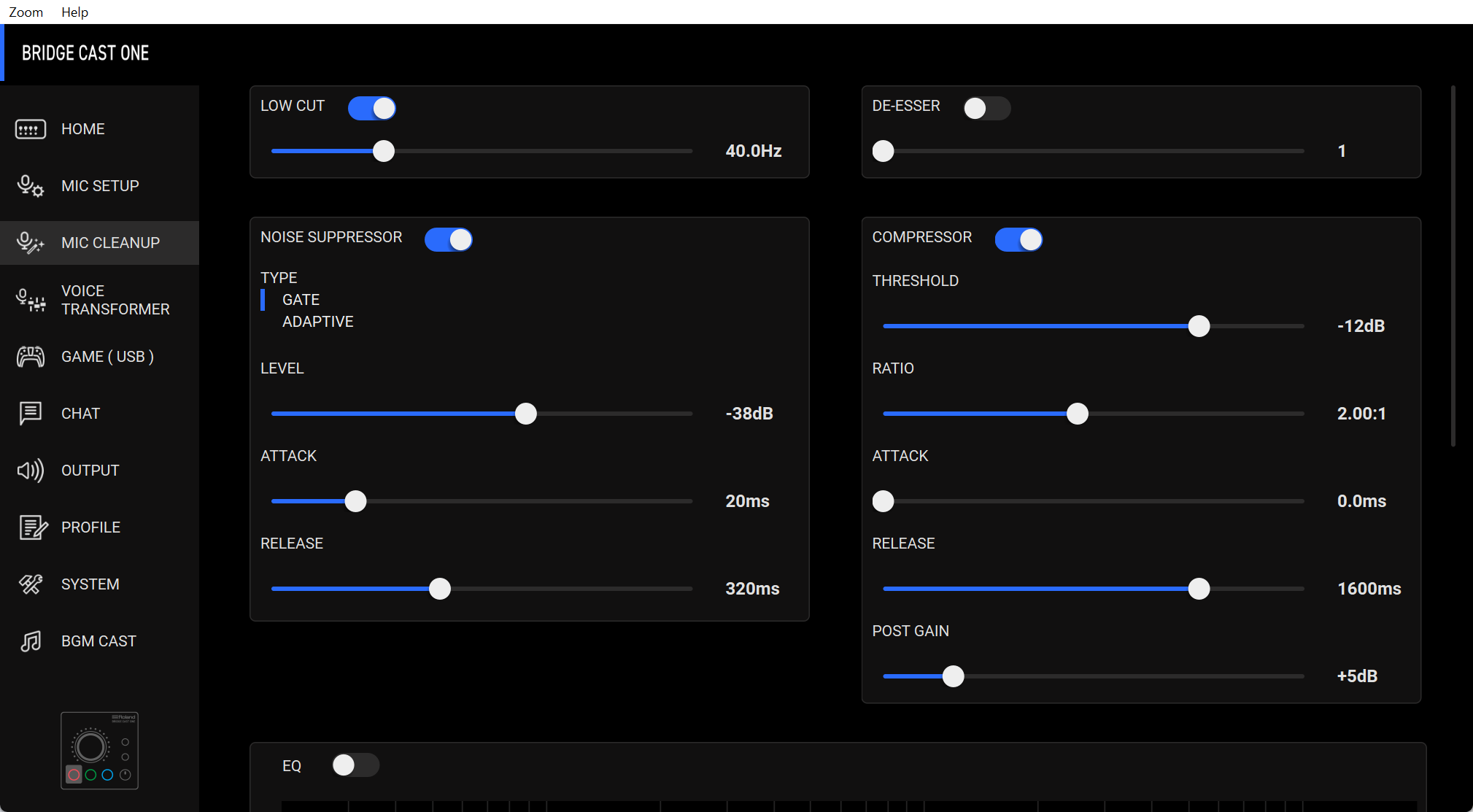Switch off the Compressor toggle
1473x812 pixels.
point(1018,239)
